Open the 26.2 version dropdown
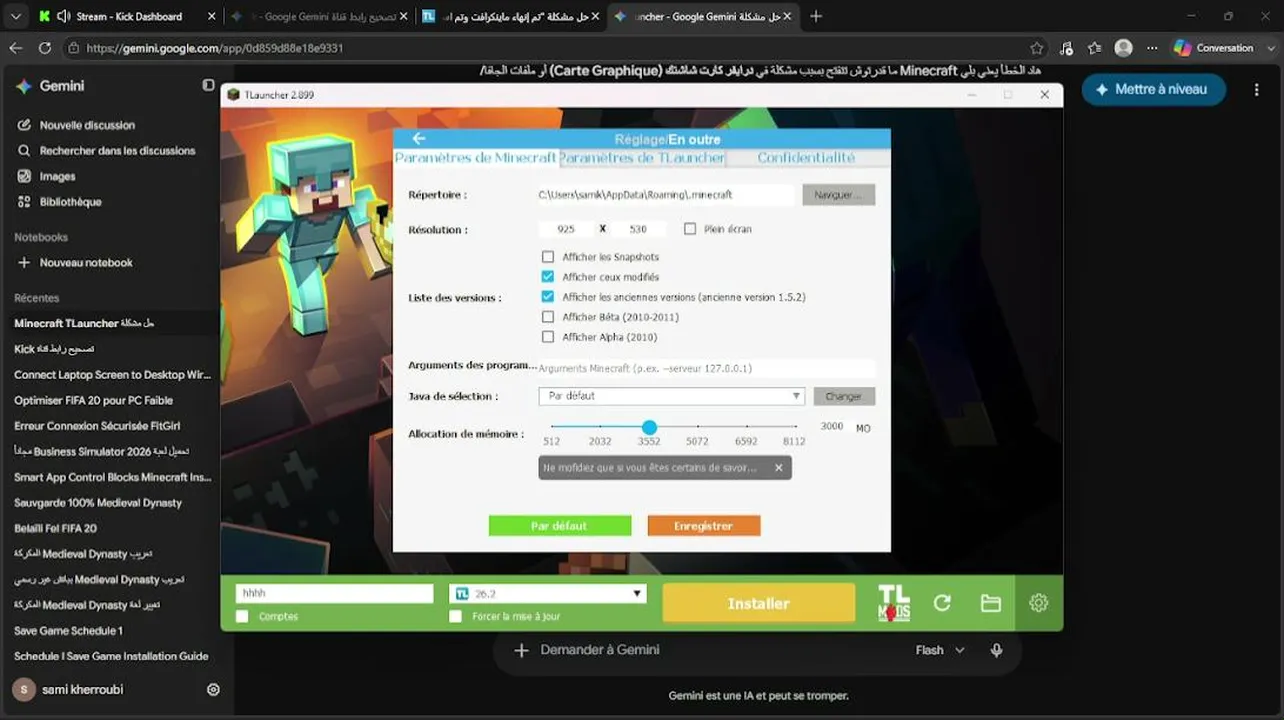 coord(548,594)
